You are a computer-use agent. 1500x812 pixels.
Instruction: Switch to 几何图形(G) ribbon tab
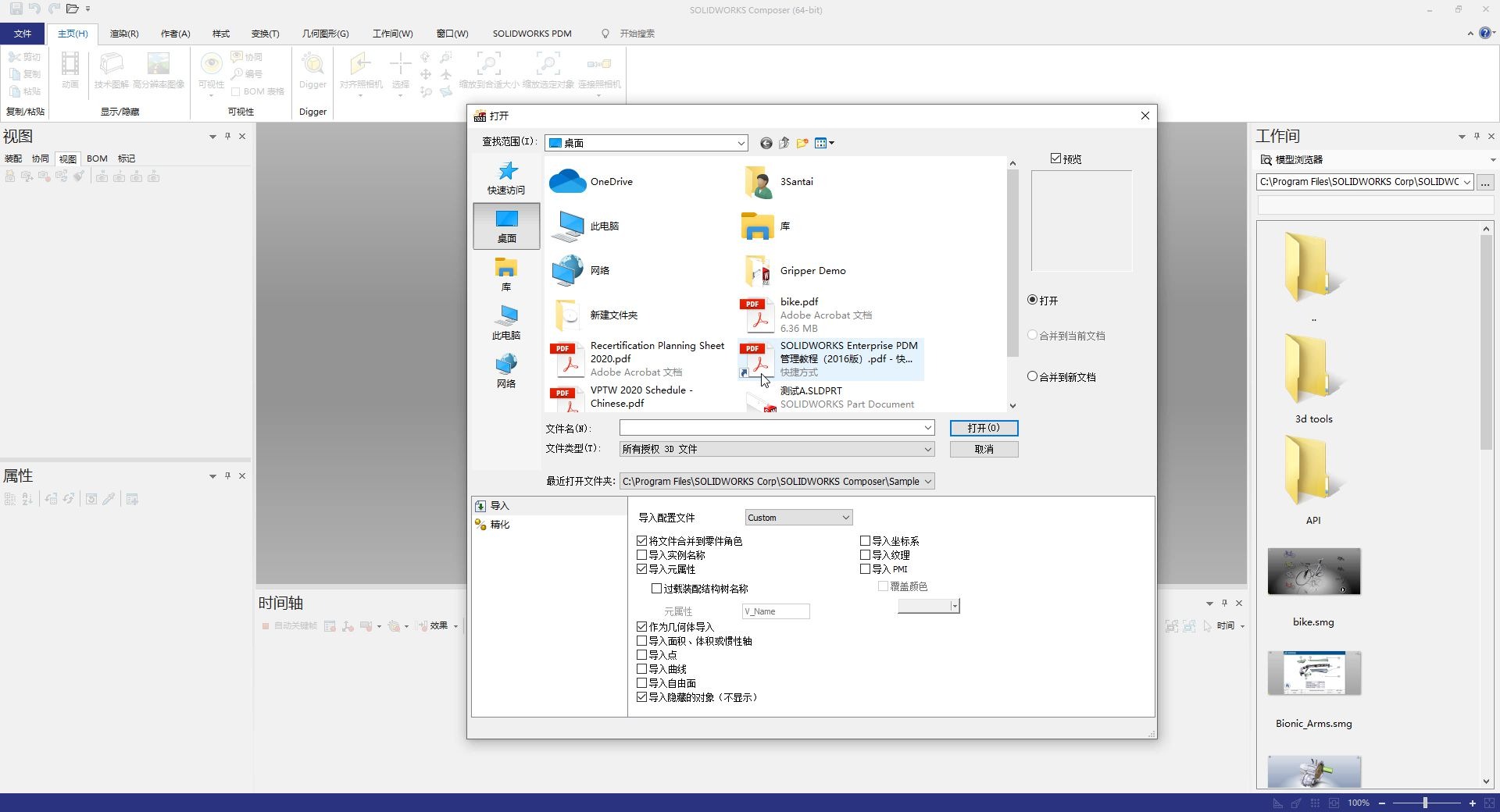click(325, 34)
